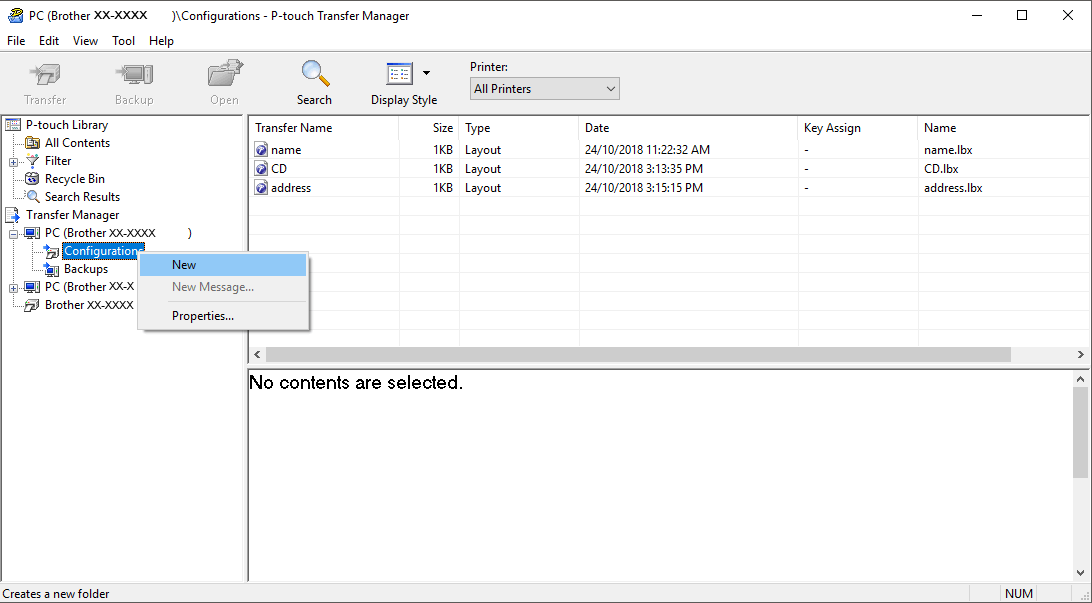Screen dimensions: 1092x603
Task: Click the horizontal scrollbar right arrow
Action: pos(1080,355)
